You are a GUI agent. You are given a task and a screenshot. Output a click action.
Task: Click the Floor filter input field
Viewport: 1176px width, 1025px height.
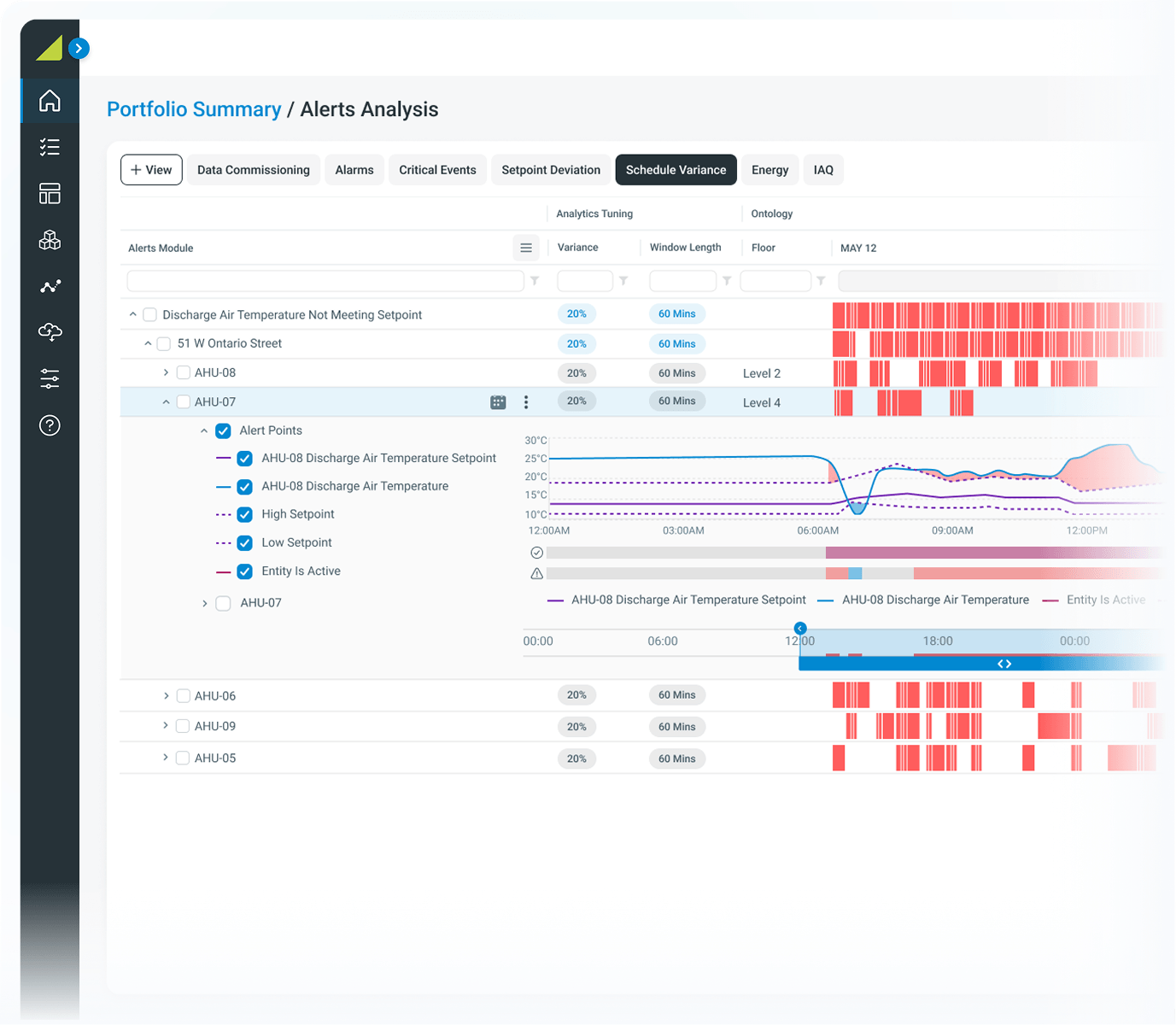775,281
